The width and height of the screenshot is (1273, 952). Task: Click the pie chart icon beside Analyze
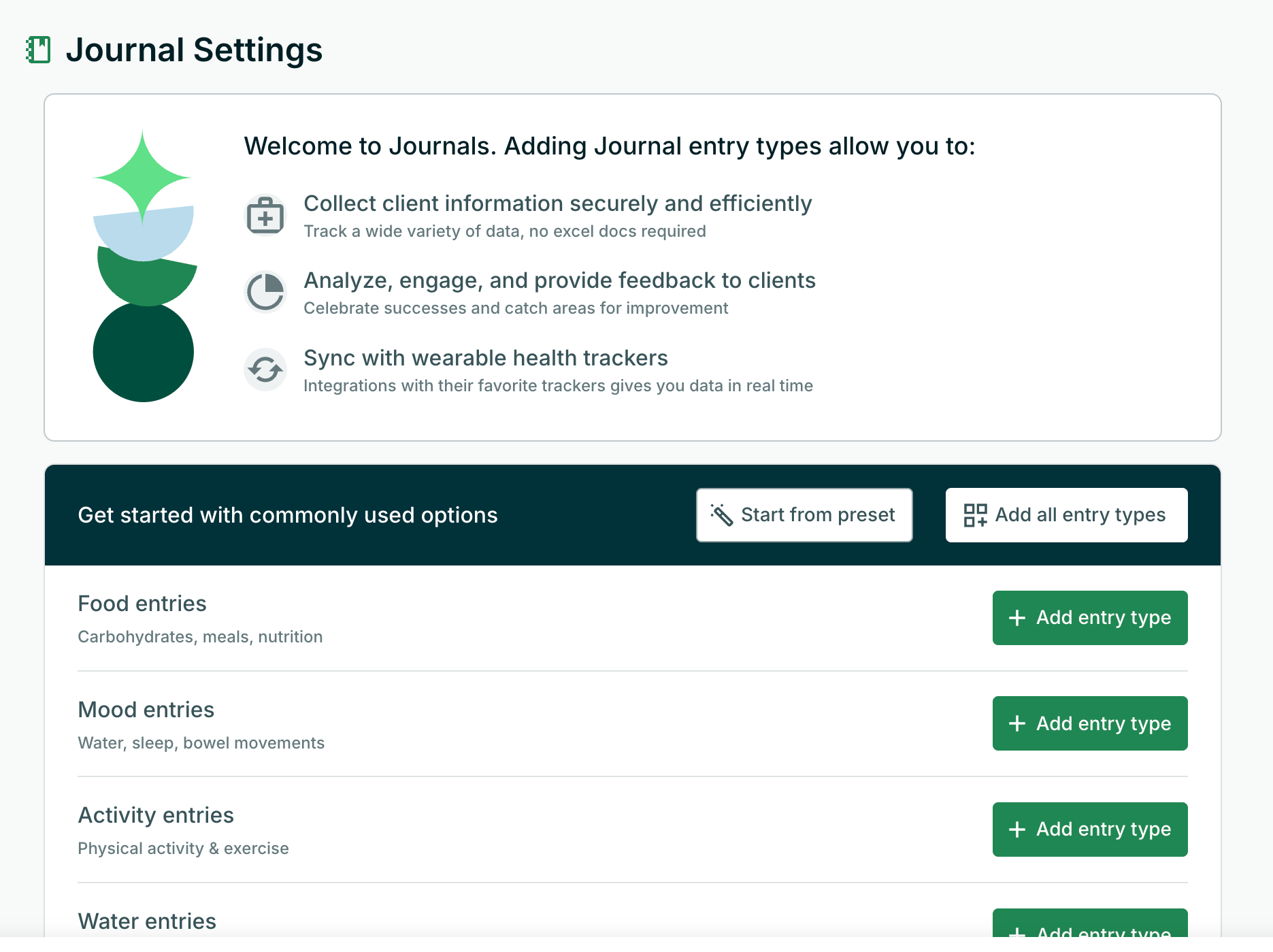tap(265, 293)
